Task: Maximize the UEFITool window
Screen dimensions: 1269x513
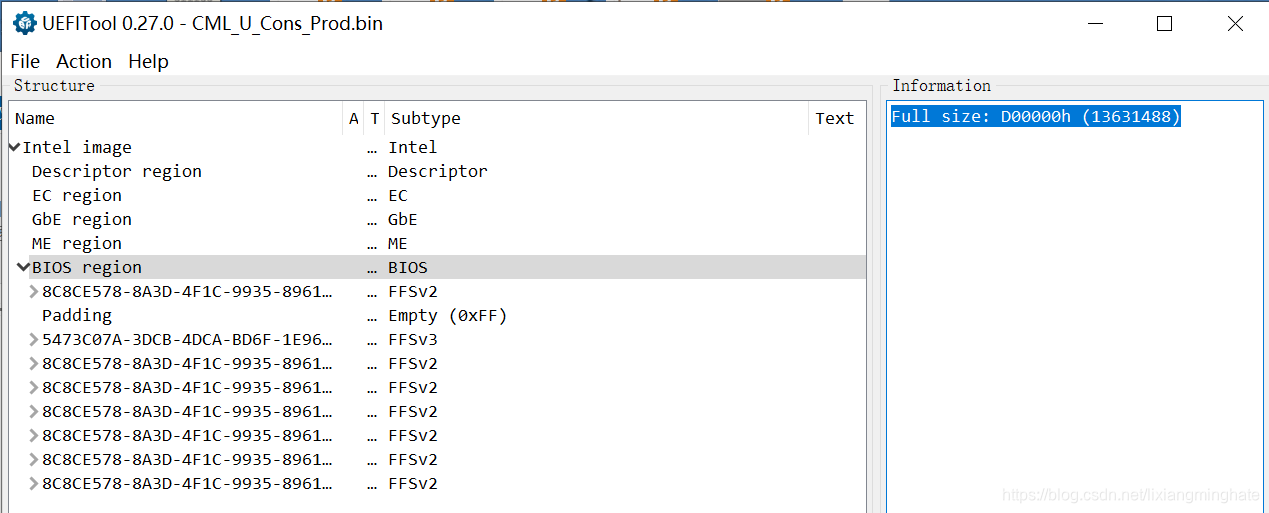Action: (1164, 24)
